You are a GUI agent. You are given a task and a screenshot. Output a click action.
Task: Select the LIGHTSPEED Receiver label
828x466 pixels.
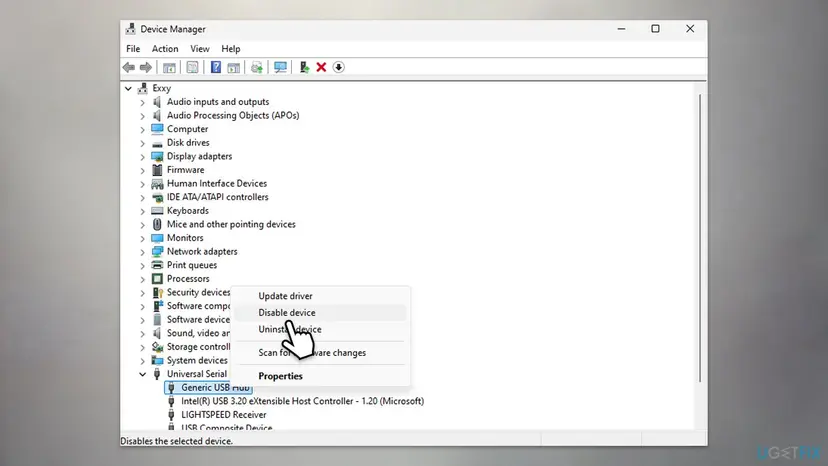click(x=223, y=415)
